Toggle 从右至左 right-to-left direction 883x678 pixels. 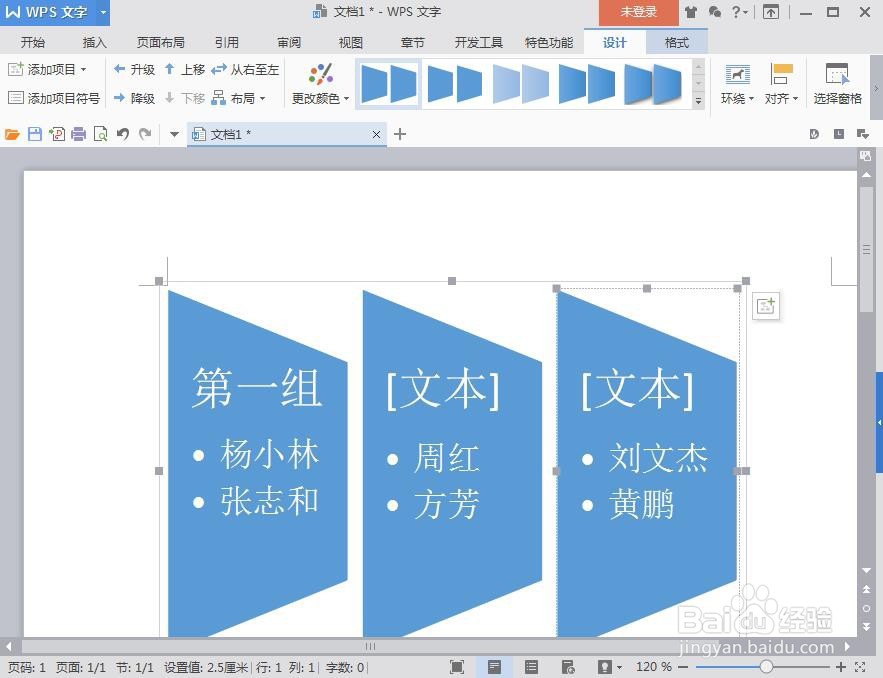245,69
